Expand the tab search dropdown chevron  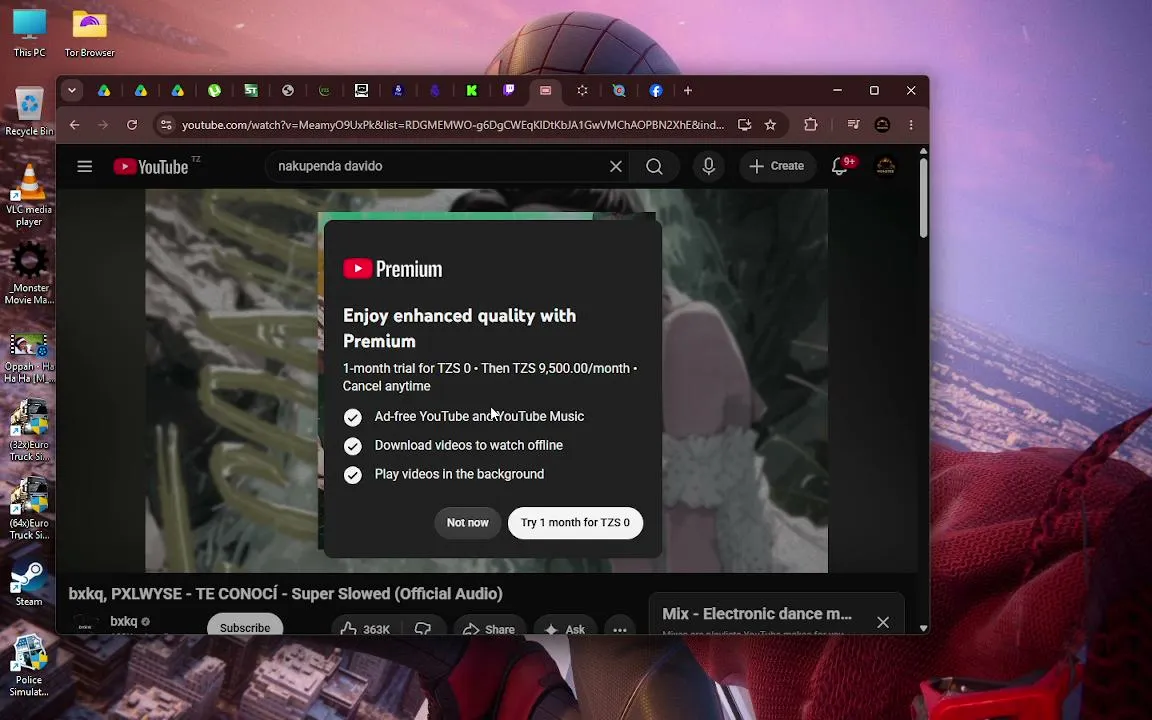pos(72,90)
